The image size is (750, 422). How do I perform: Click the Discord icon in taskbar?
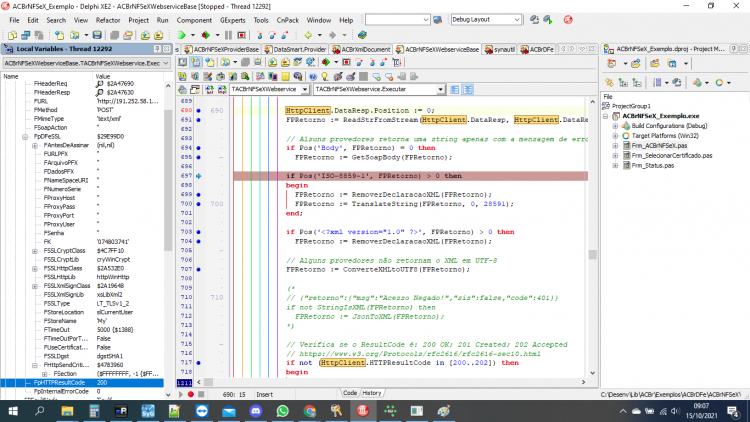point(255,411)
